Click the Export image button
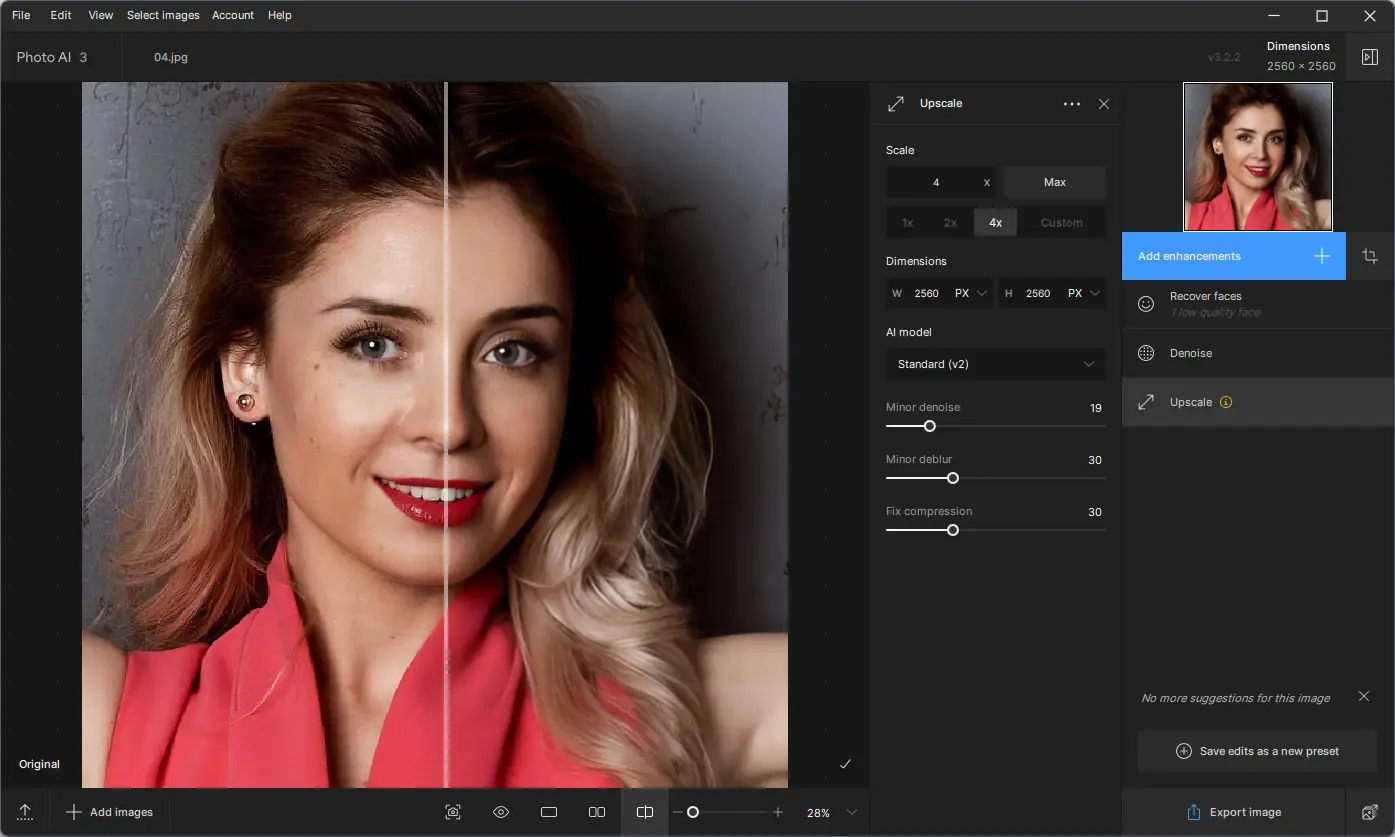The width and height of the screenshot is (1395, 837). 1234,812
